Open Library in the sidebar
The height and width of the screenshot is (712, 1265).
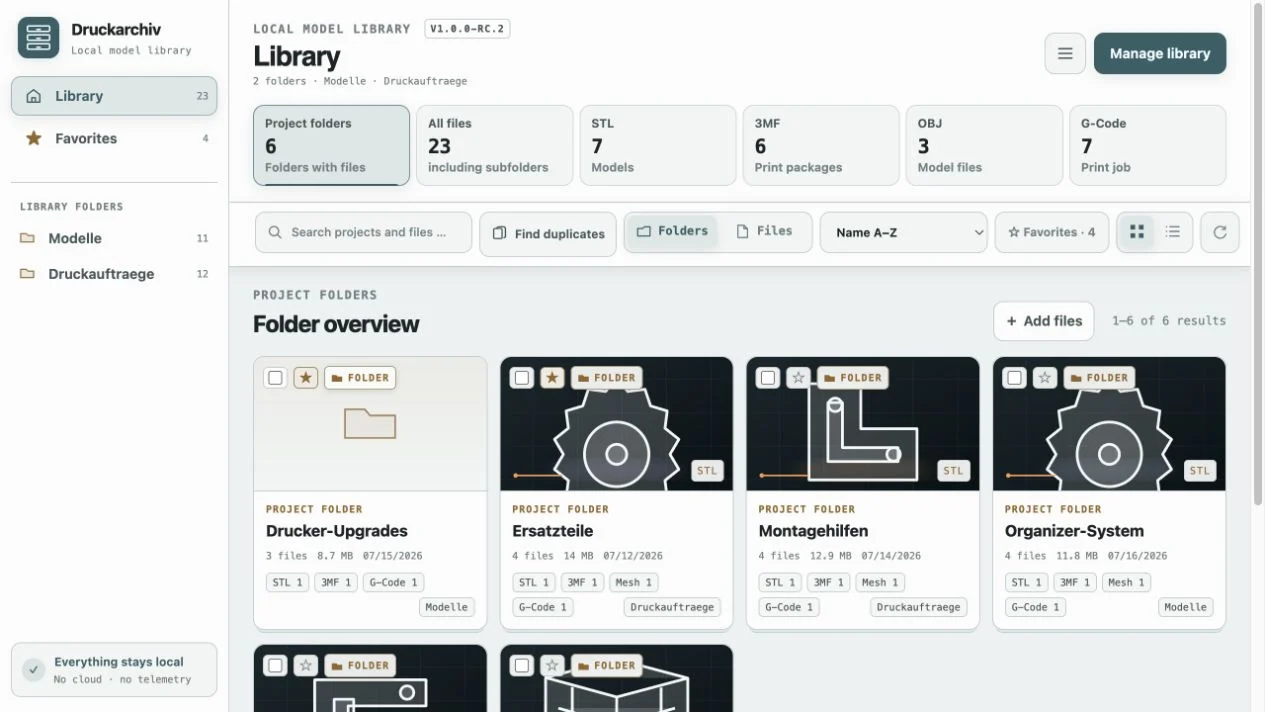pos(114,96)
